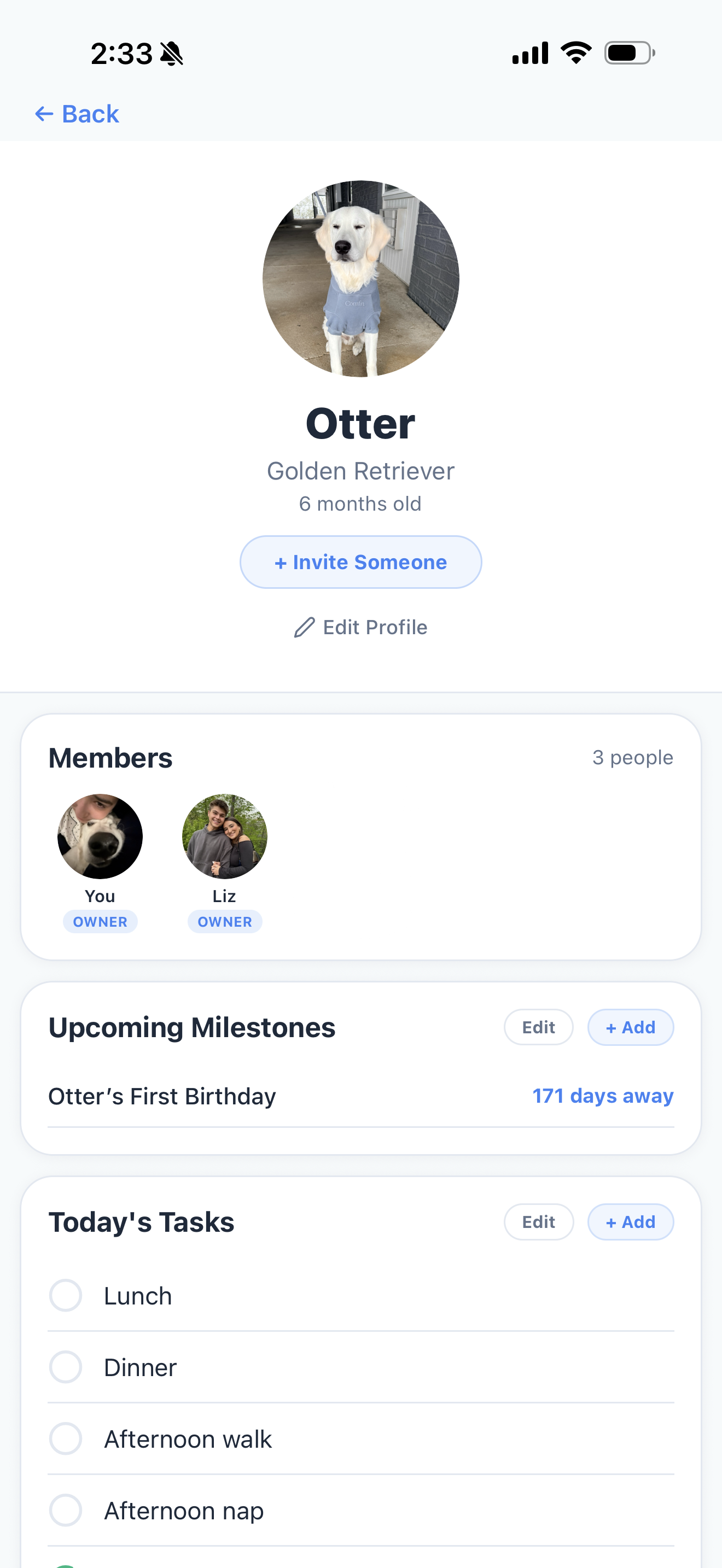Image resolution: width=722 pixels, height=1568 pixels.
Task: Open Edit Profile
Action: (361, 627)
